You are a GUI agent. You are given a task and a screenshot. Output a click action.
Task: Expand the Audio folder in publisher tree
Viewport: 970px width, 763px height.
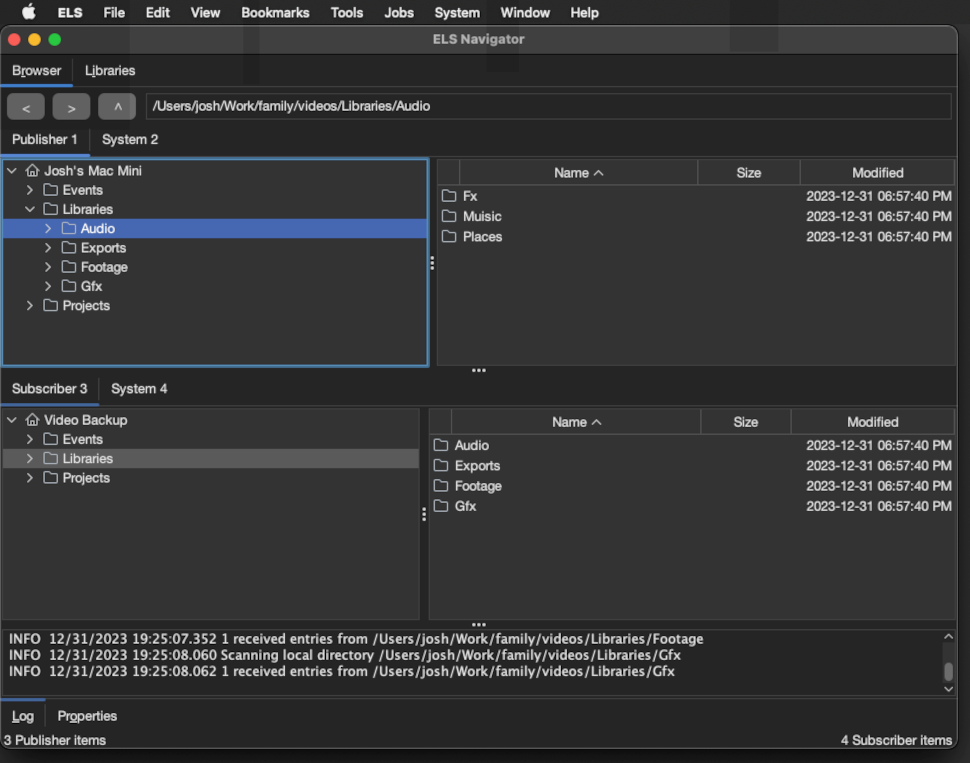click(48, 228)
